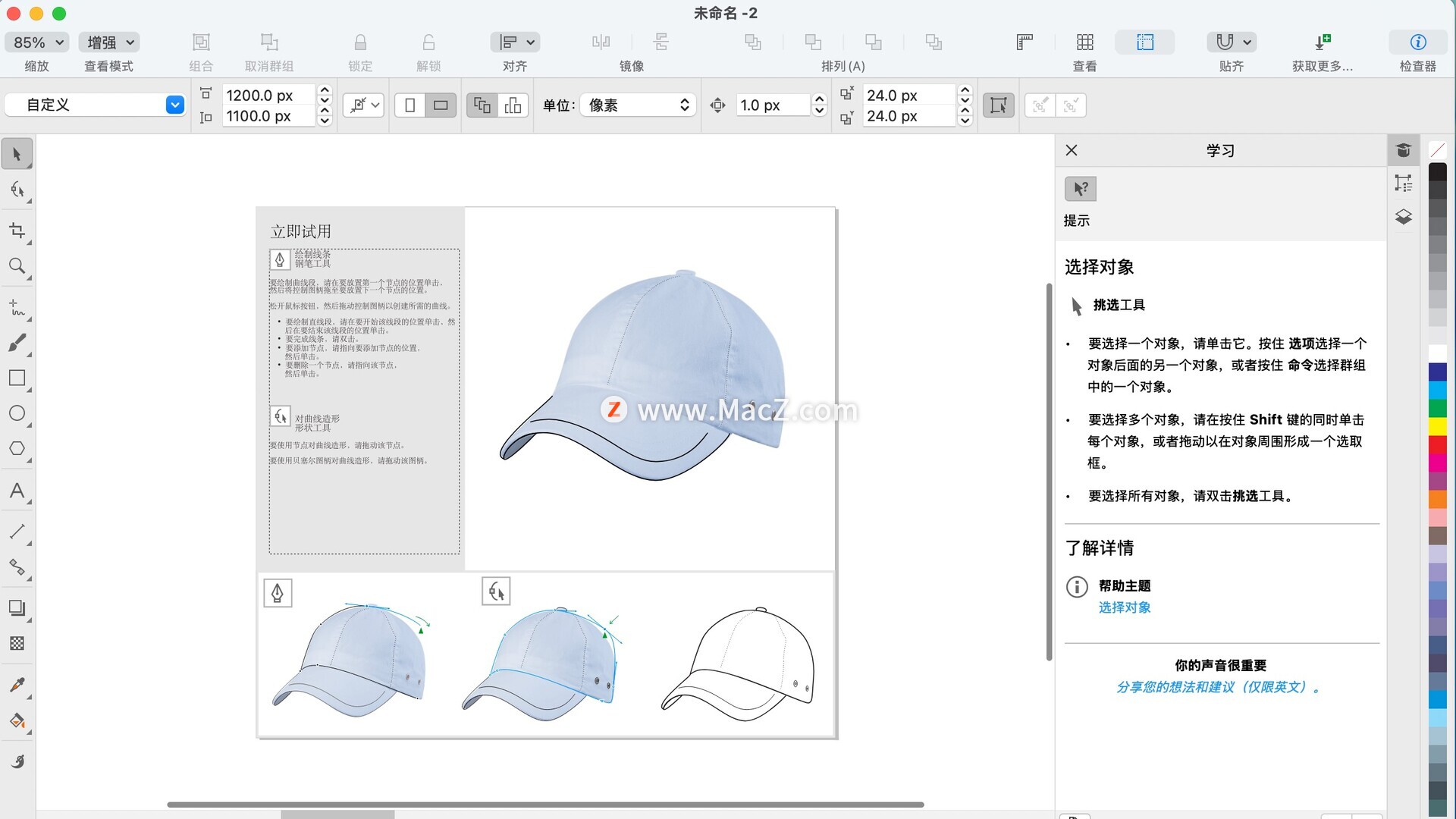Switch page to portrait orientation

coord(410,105)
